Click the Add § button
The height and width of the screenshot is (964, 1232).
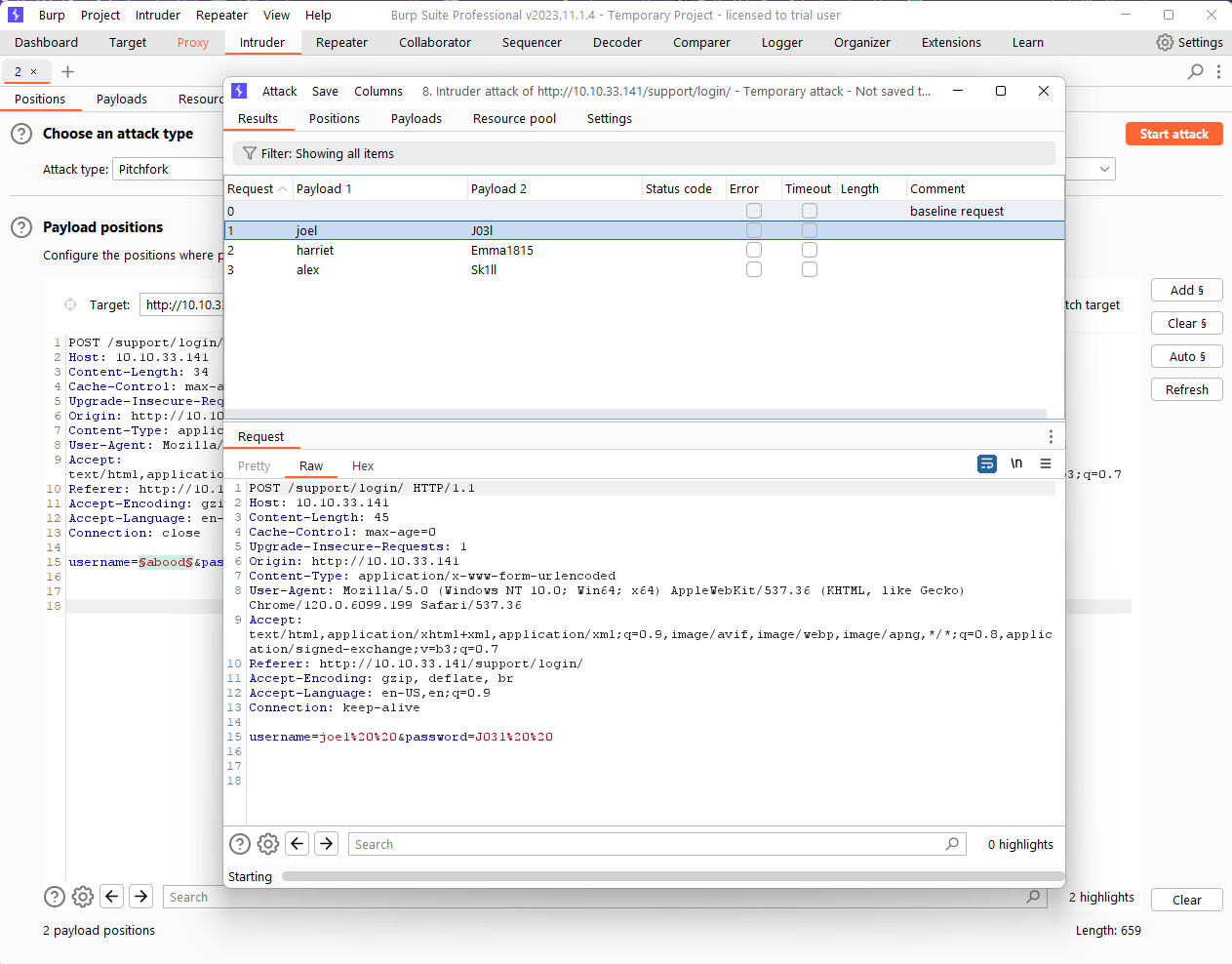pos(1187,290)
